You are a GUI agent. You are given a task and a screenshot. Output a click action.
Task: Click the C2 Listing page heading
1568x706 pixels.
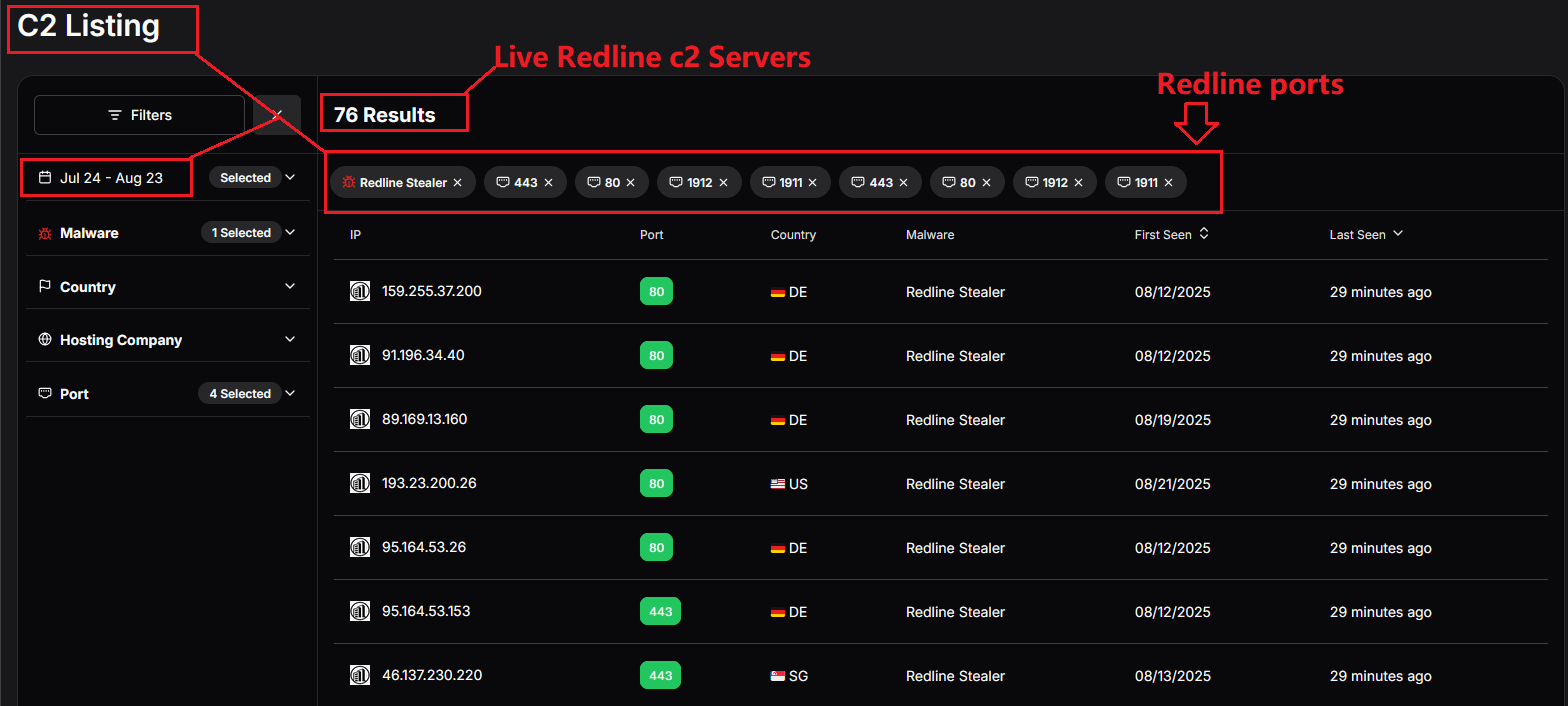coord(89,26)
